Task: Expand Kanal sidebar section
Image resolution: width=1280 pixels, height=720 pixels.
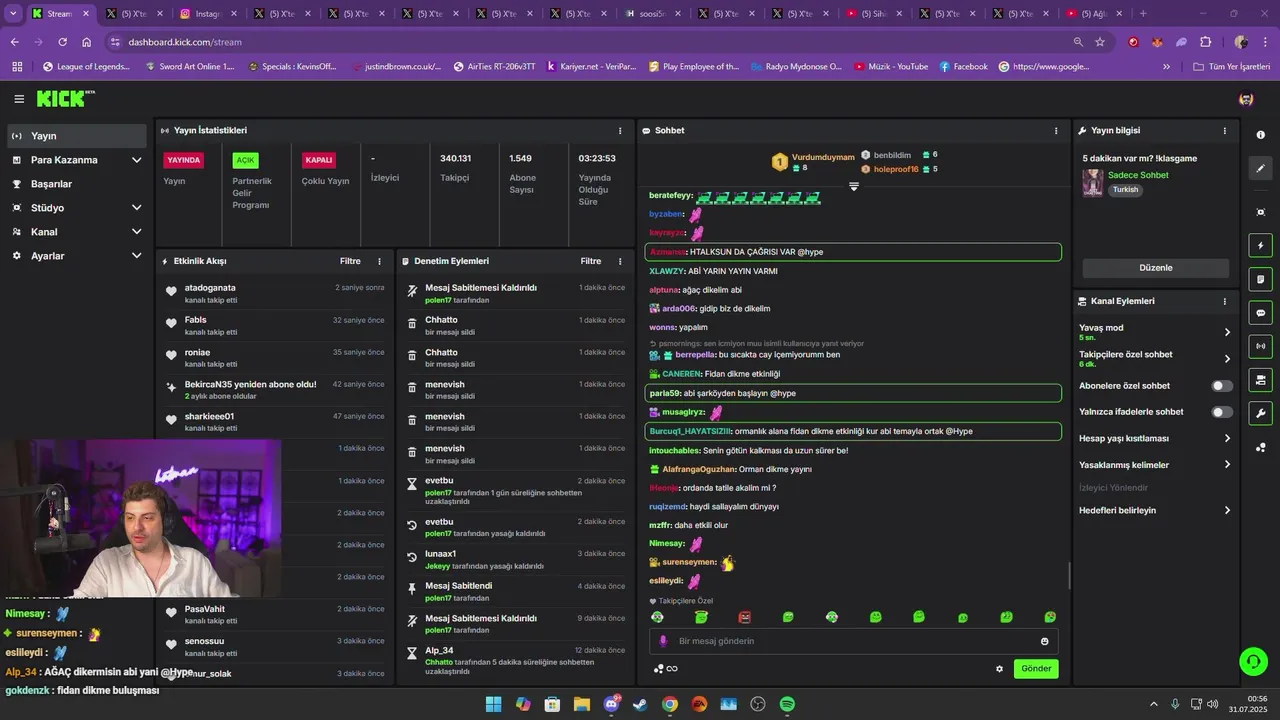Action: 137,232
